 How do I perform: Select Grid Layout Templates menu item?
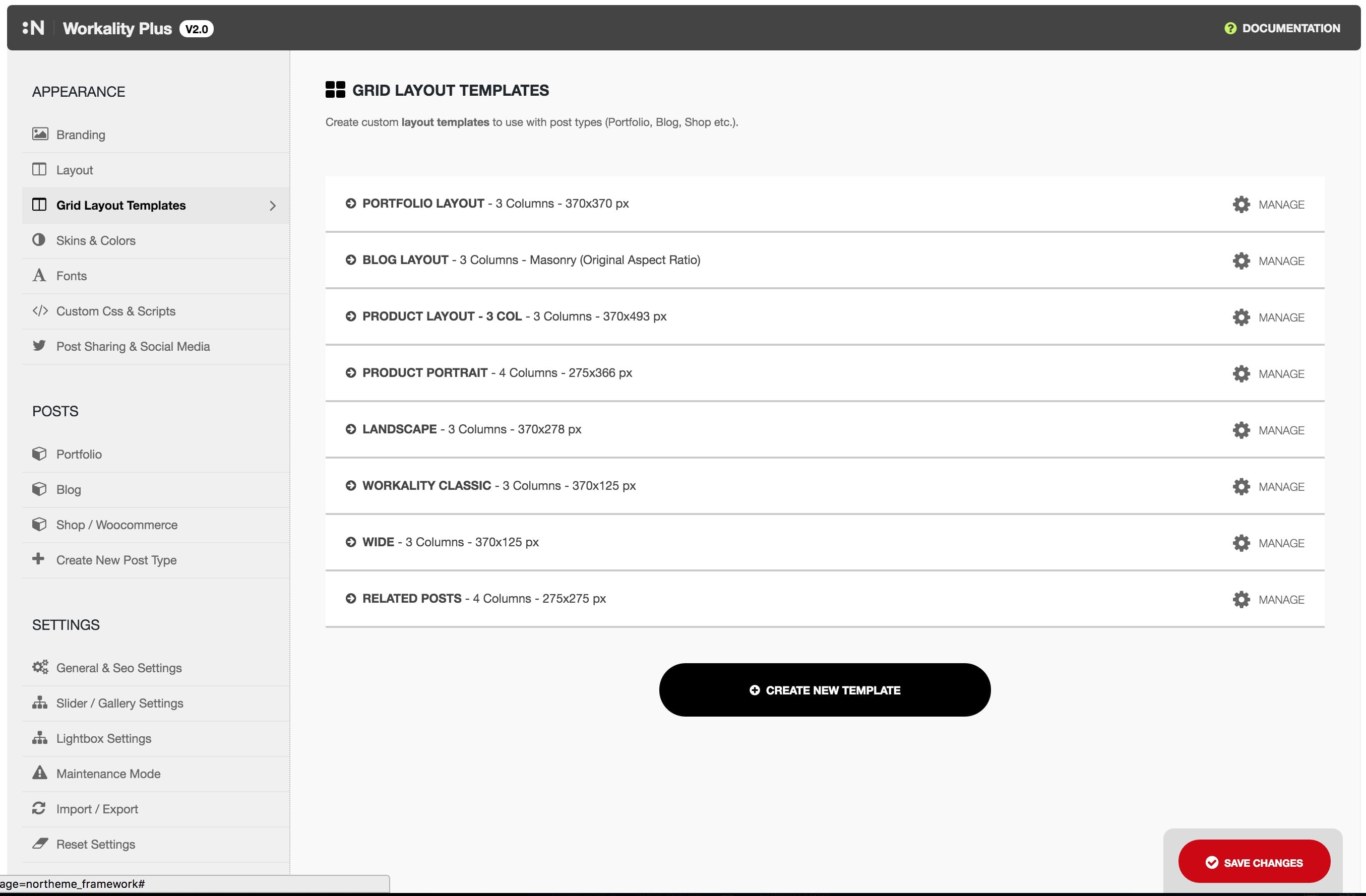[x=156, y=206]
